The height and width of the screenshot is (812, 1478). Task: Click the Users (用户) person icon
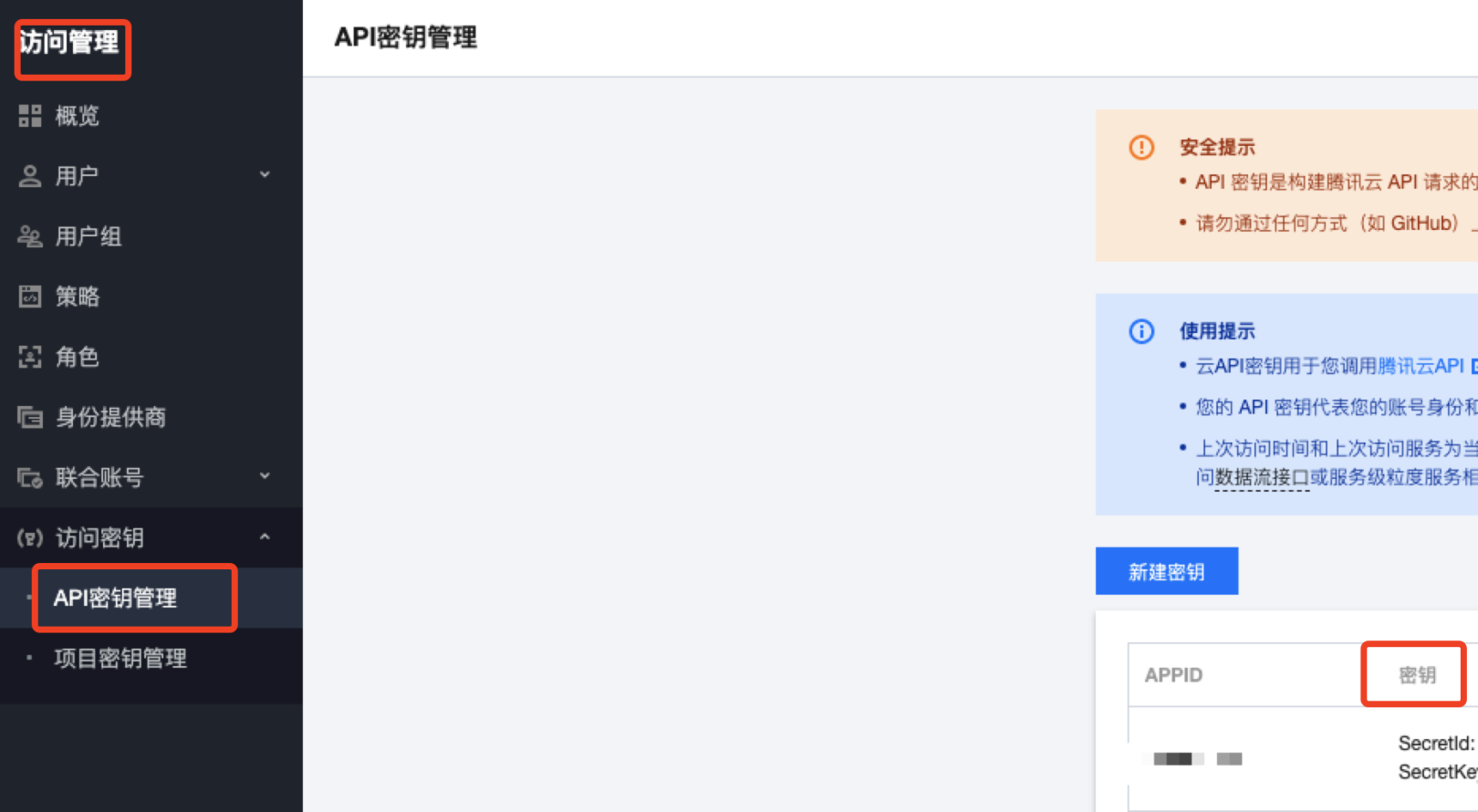pyautogui.click(x=30, y=176)
